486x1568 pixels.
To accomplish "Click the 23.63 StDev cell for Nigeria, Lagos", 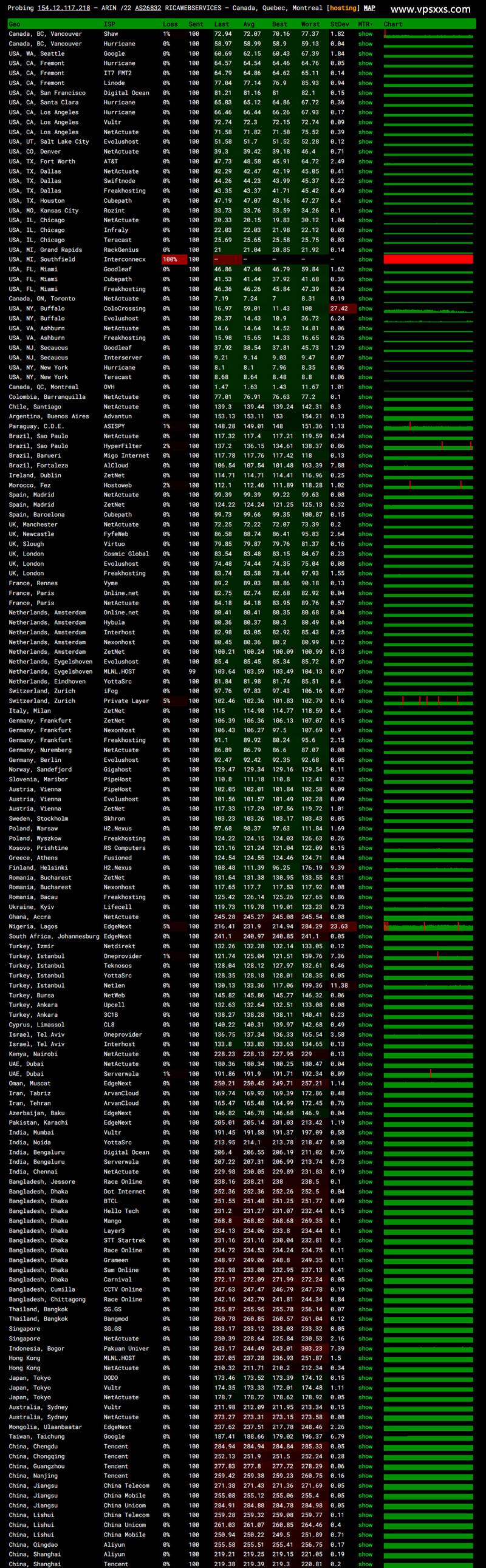I will point(343,926).
